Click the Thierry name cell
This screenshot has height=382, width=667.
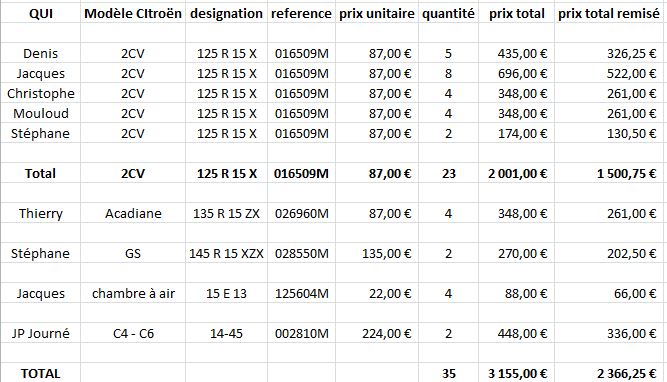(40, 214)
